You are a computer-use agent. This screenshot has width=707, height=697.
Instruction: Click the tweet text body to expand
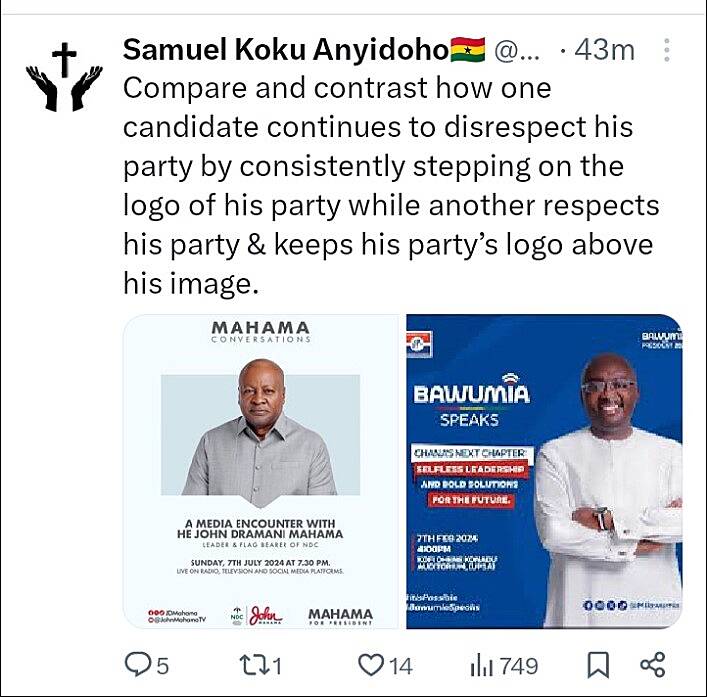390,185
